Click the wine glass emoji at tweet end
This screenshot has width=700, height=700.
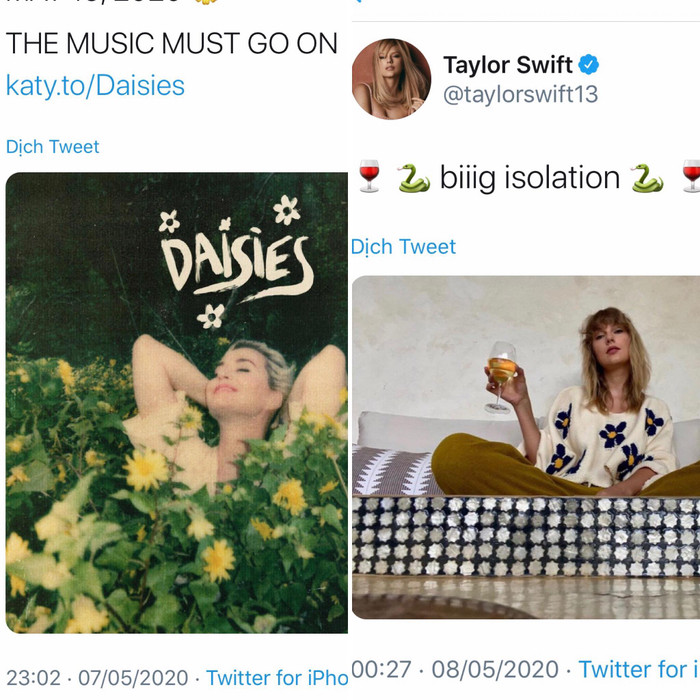pos(691,176)
